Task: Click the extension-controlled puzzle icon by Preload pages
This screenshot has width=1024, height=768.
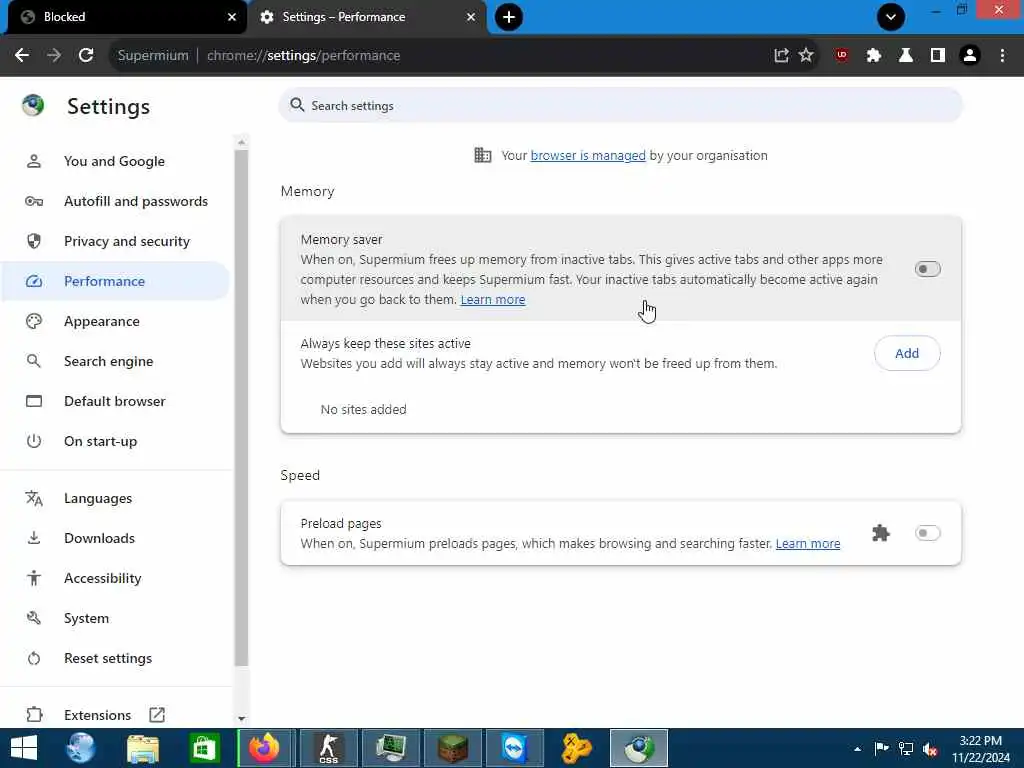Action: (x=881, y=533)
